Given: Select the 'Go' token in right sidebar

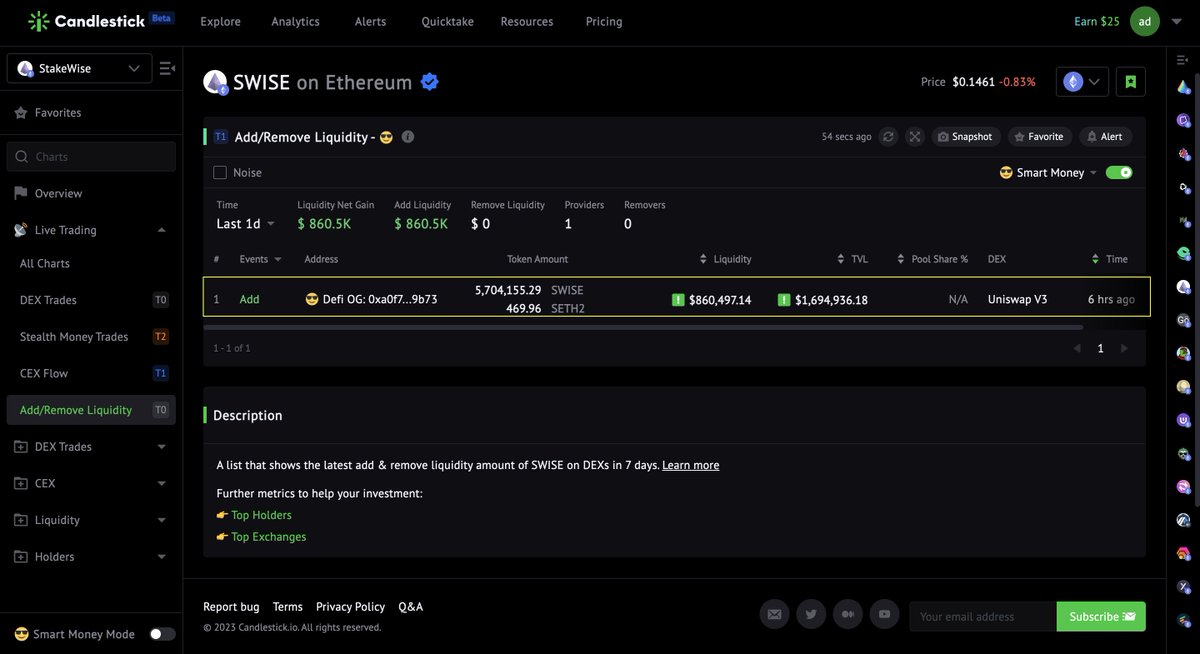Looking at the screenshot, I should pyautogui.click(x=1184, y=320).
